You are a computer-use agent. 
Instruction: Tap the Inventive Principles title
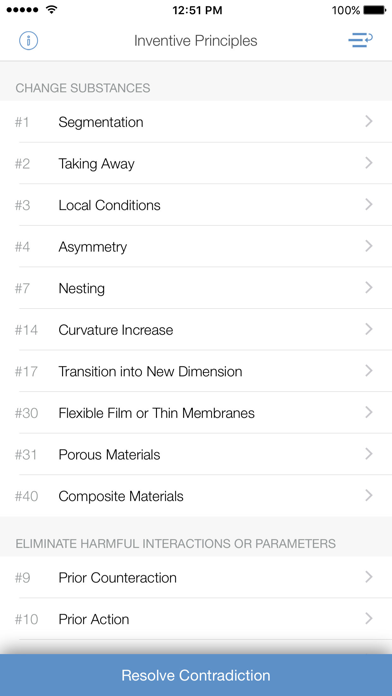click(195, 41)
